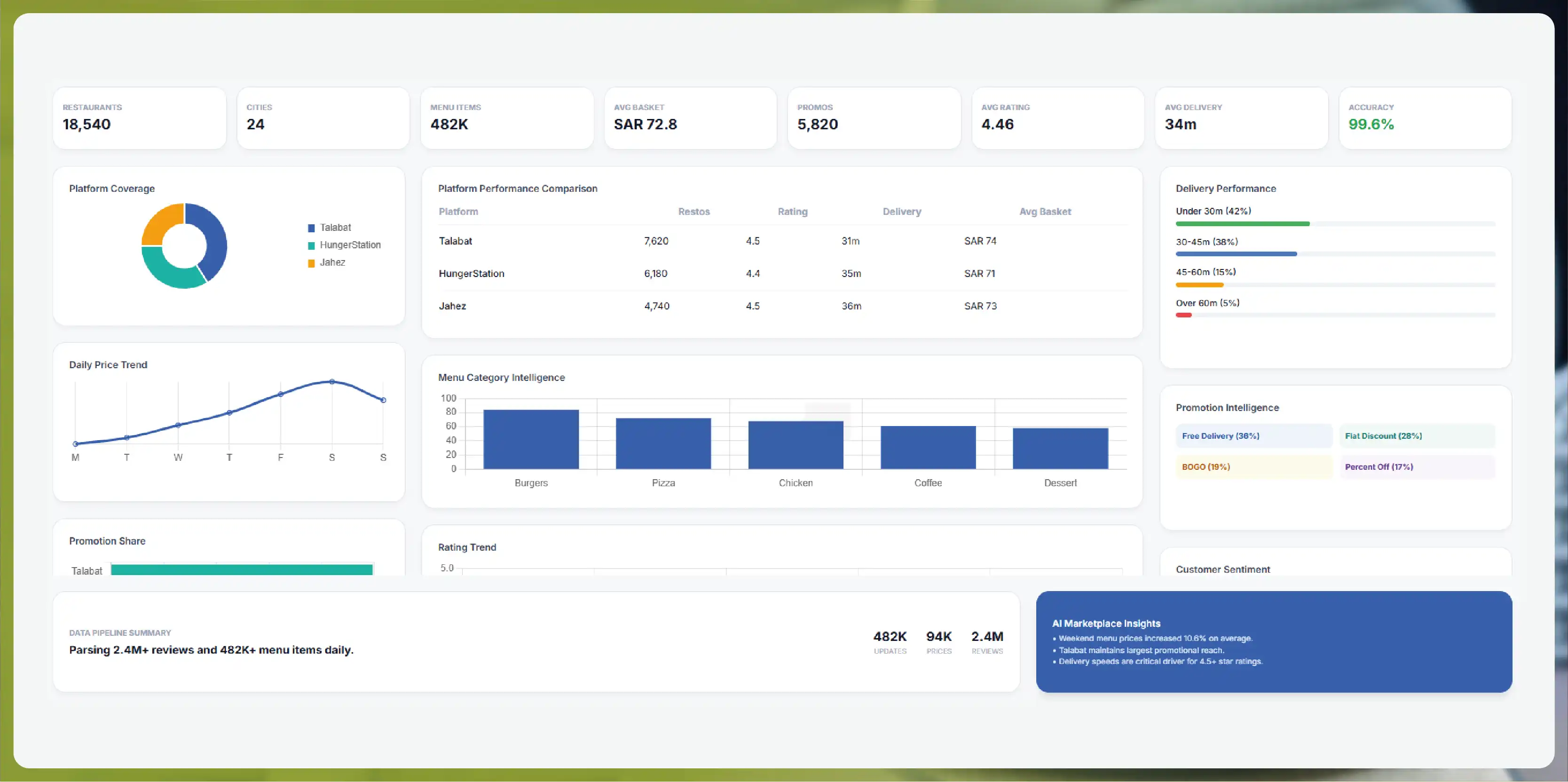Toggle the Jahez orange legend entry
Image resolution: width=1568 pixels, height=782 pixels.
pyautogui.click(x=327, y=263)
